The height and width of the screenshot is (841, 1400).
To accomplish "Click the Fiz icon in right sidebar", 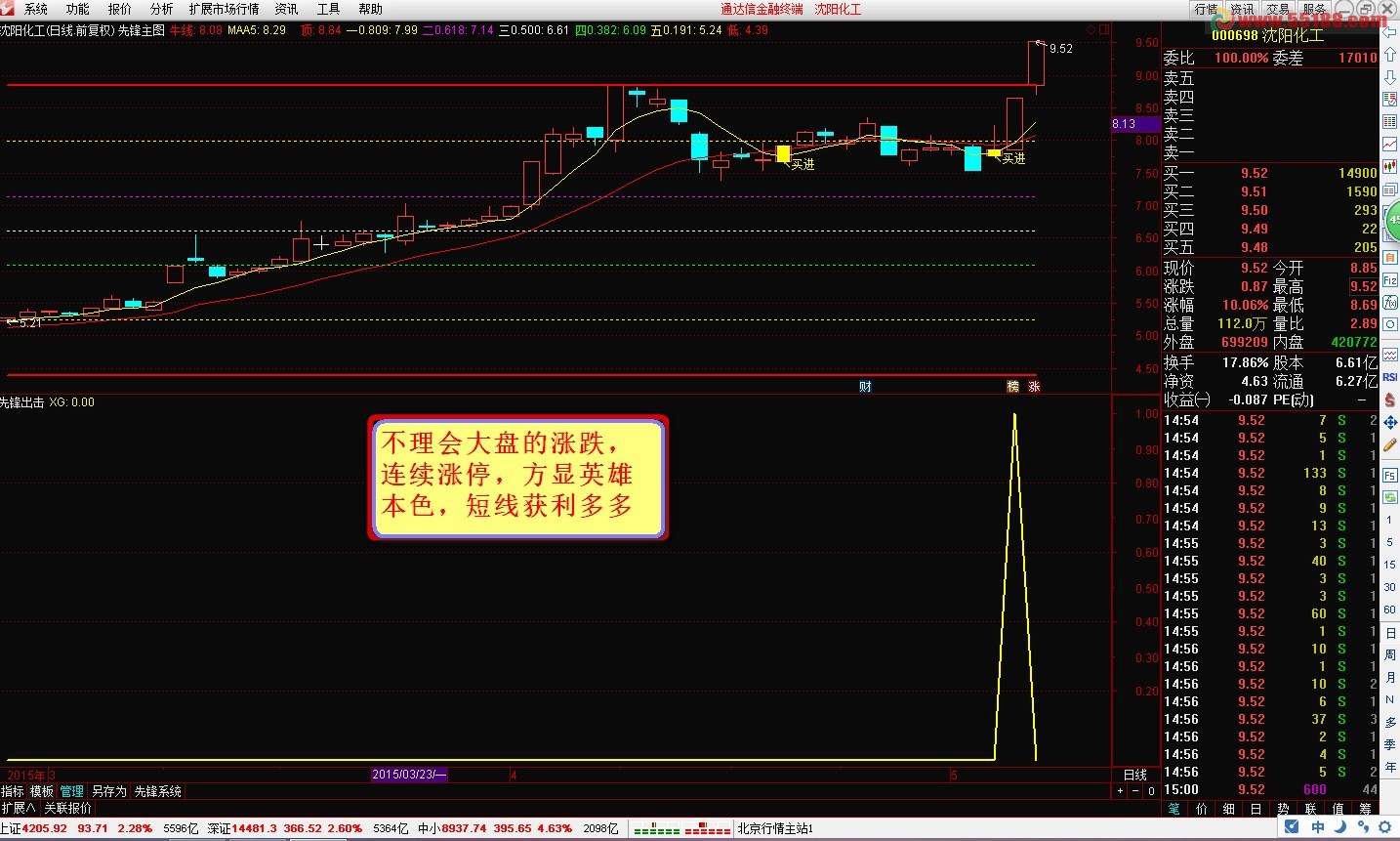I will click(1390, 279).
